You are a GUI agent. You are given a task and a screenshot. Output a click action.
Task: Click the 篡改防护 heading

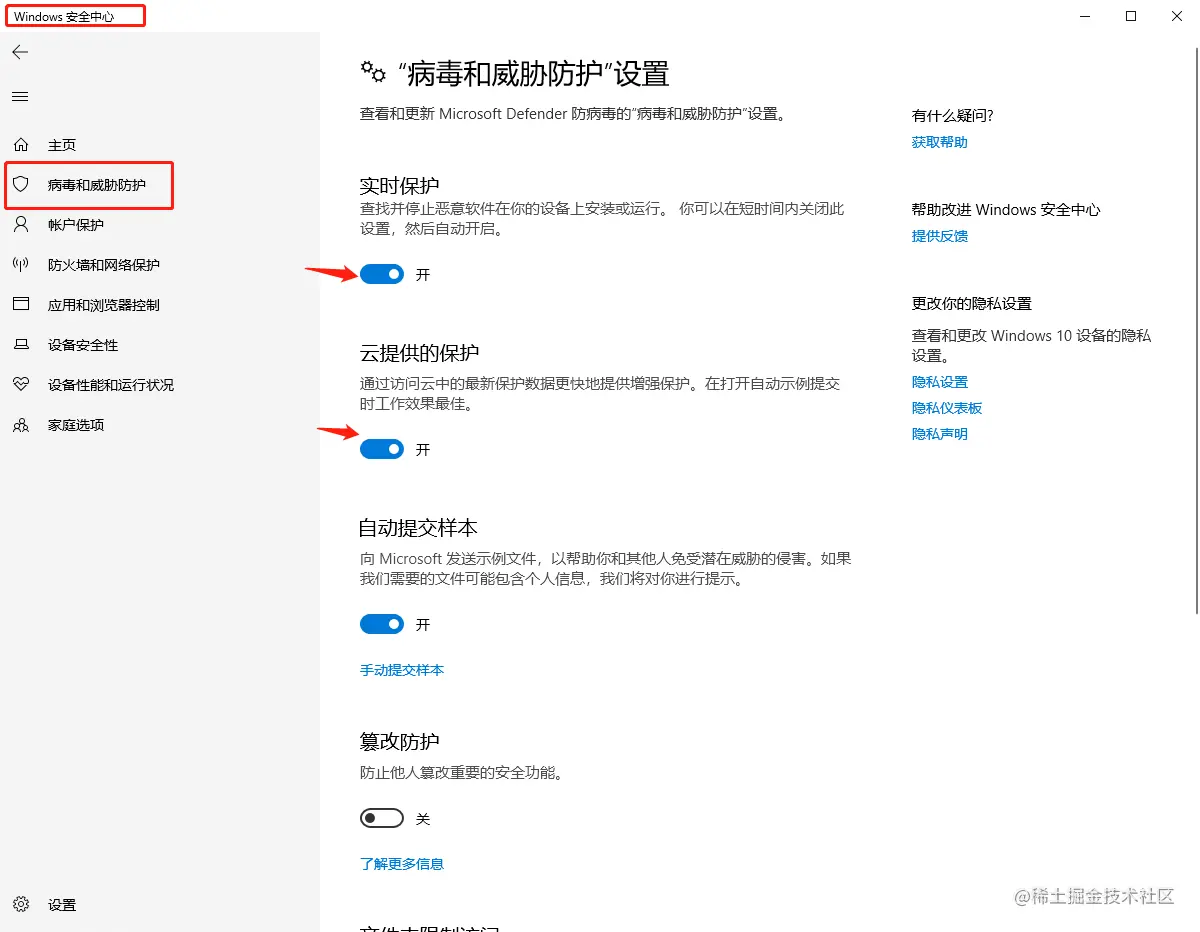[400, 742]
